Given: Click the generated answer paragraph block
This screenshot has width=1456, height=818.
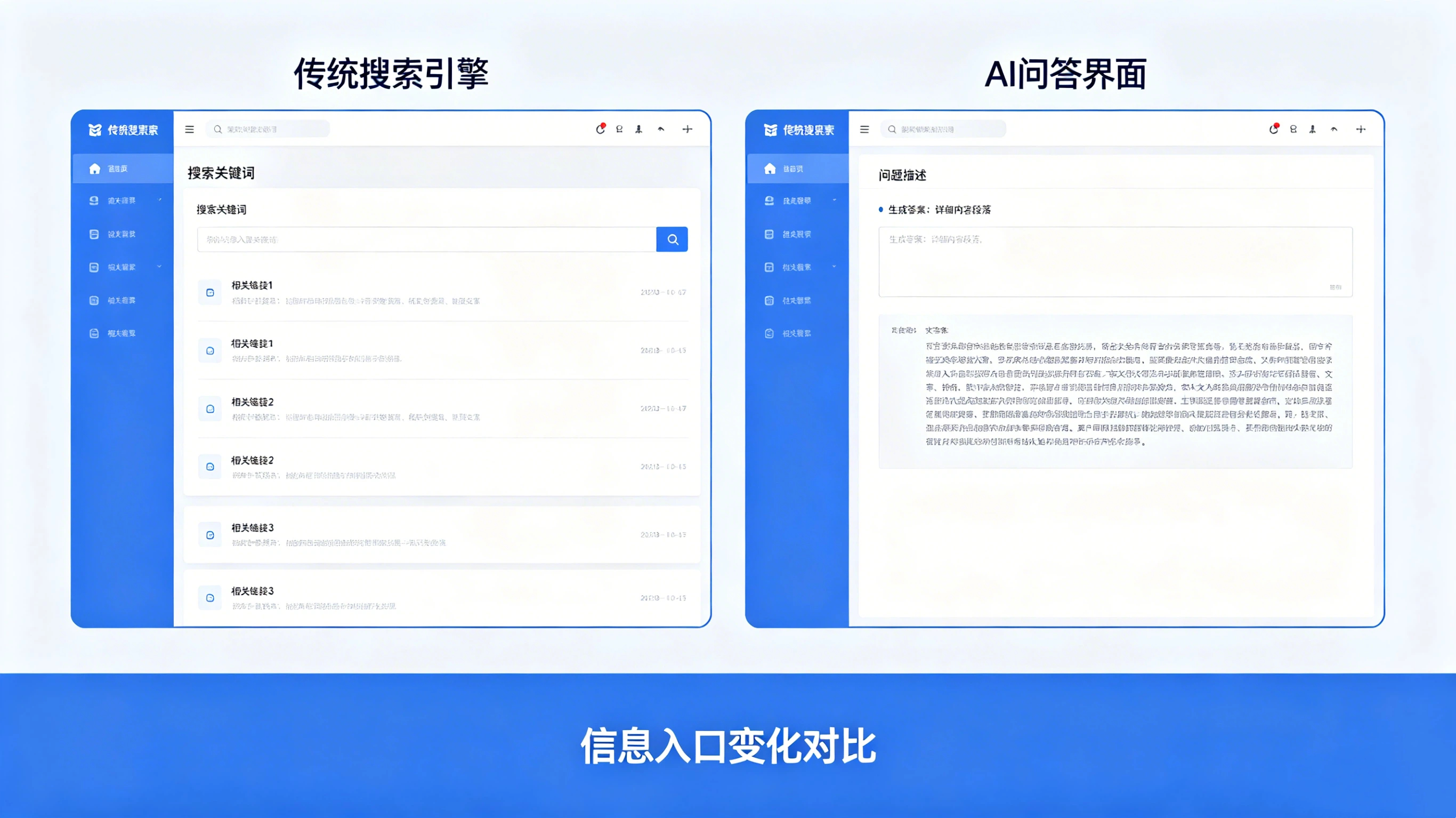Looking at the screenshot, I should 1116,391.
